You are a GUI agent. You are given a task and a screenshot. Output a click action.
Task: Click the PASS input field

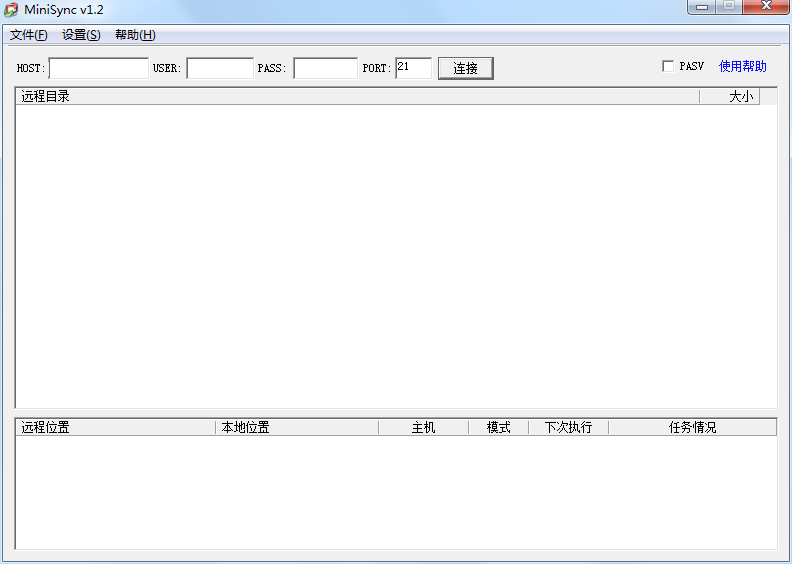click(325, 68)
